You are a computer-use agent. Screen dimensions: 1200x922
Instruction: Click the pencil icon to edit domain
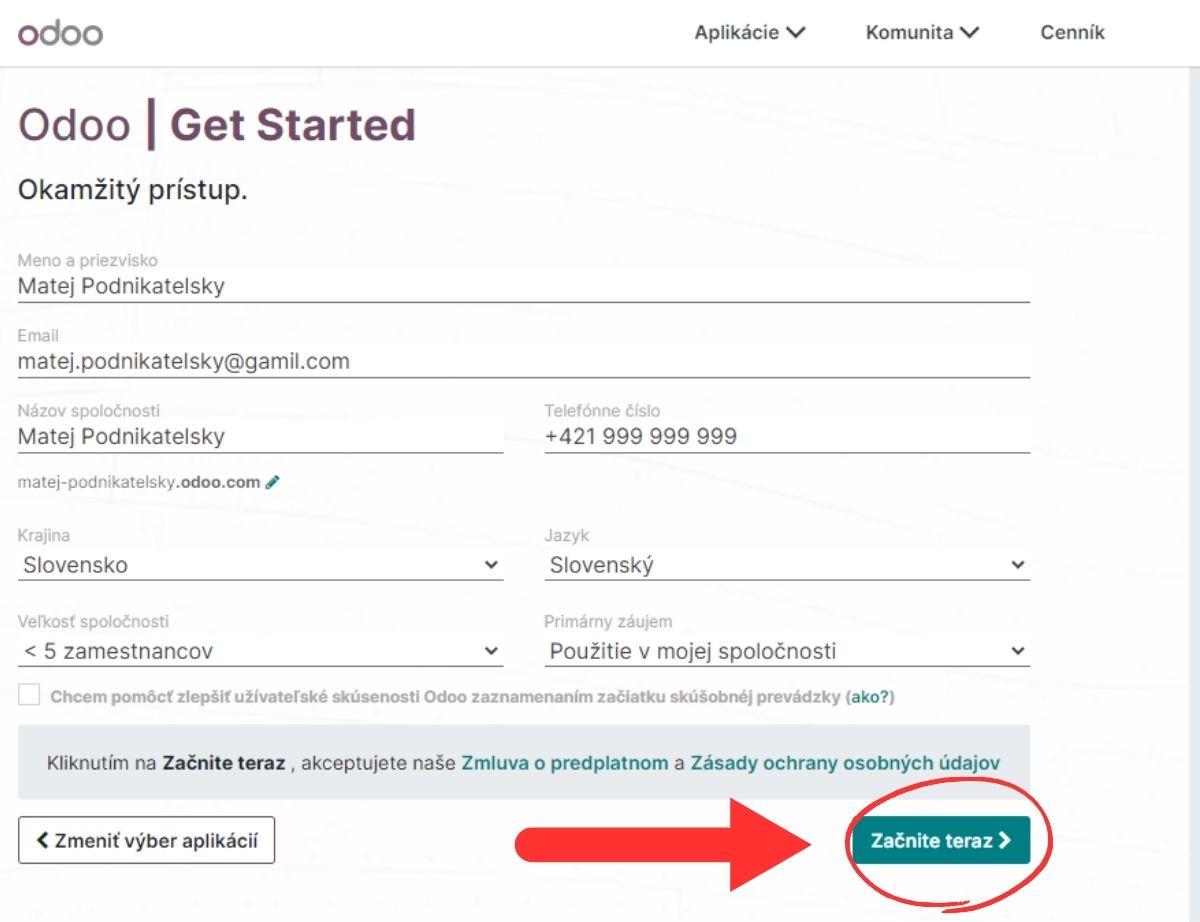(x=273, y=482)
